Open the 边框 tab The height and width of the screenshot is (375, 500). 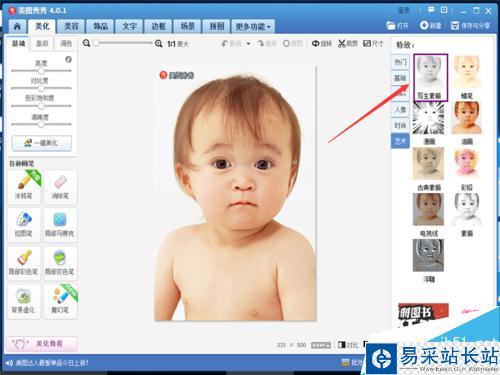[x=158, y=26]
